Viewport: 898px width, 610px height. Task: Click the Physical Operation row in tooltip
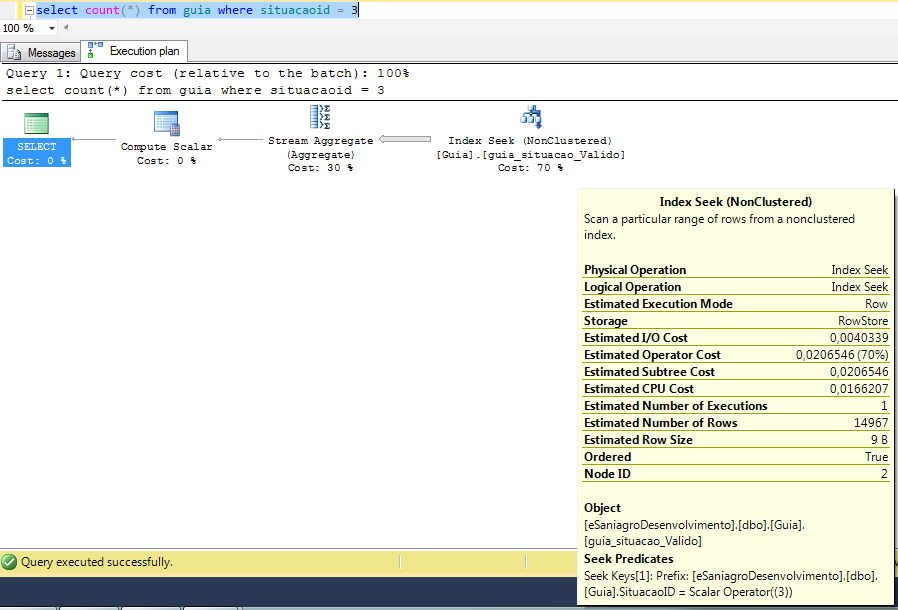(735, 270)
